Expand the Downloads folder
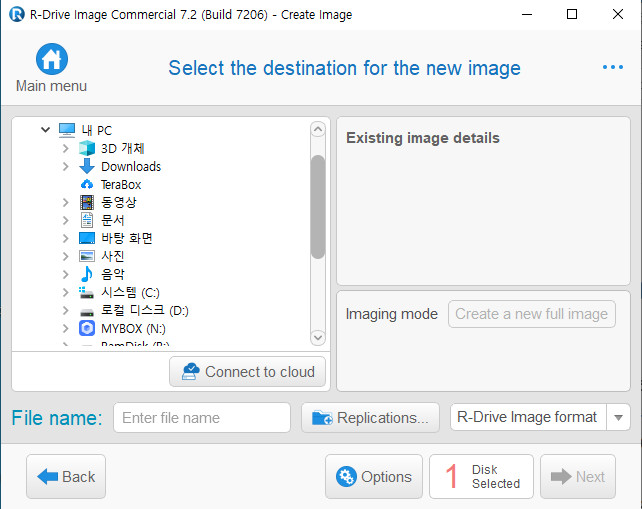The width and height of the screenshot is (642, 509). point(66,166)
